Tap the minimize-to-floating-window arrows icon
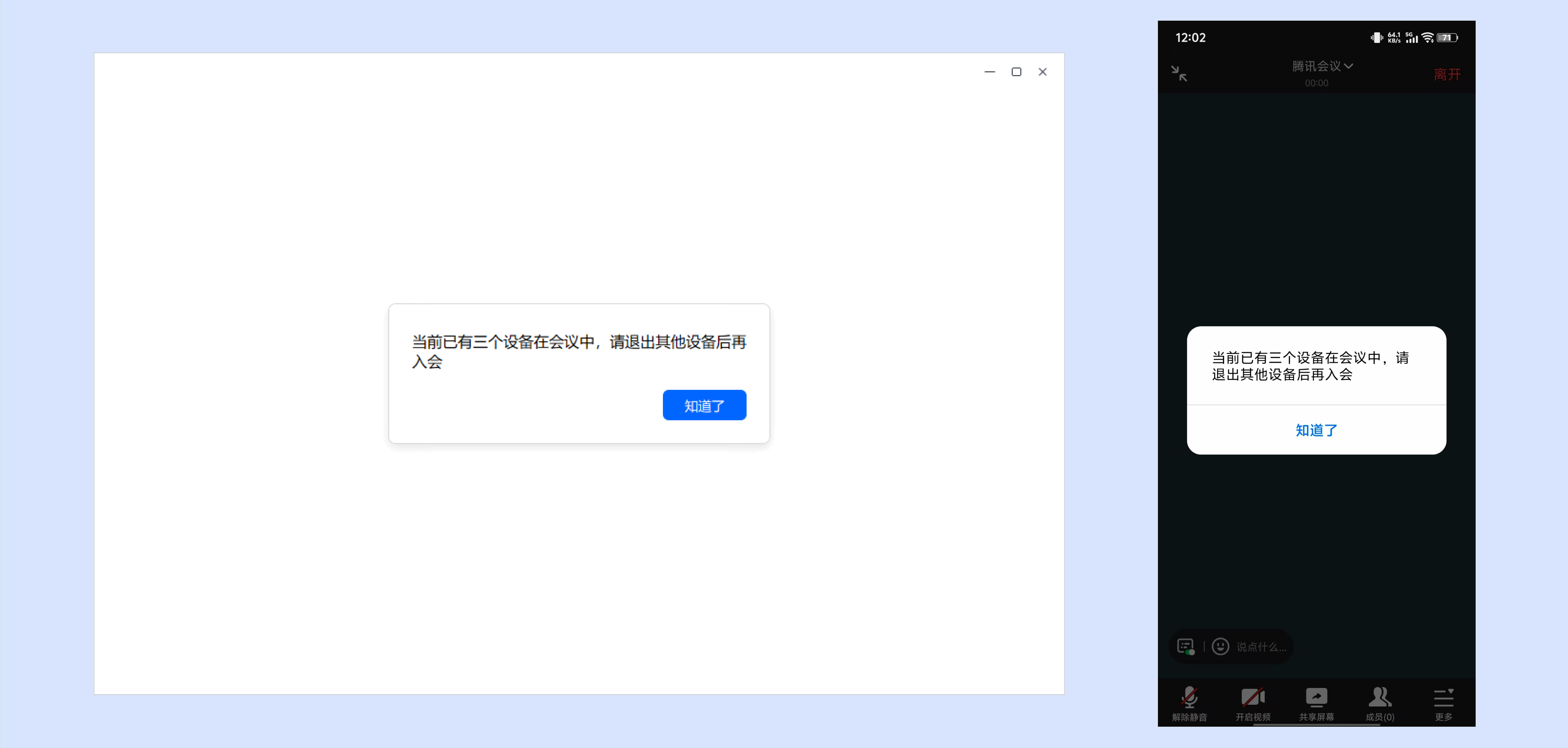This screenshot has width=1568, height=748. (x=1179, y=74)
